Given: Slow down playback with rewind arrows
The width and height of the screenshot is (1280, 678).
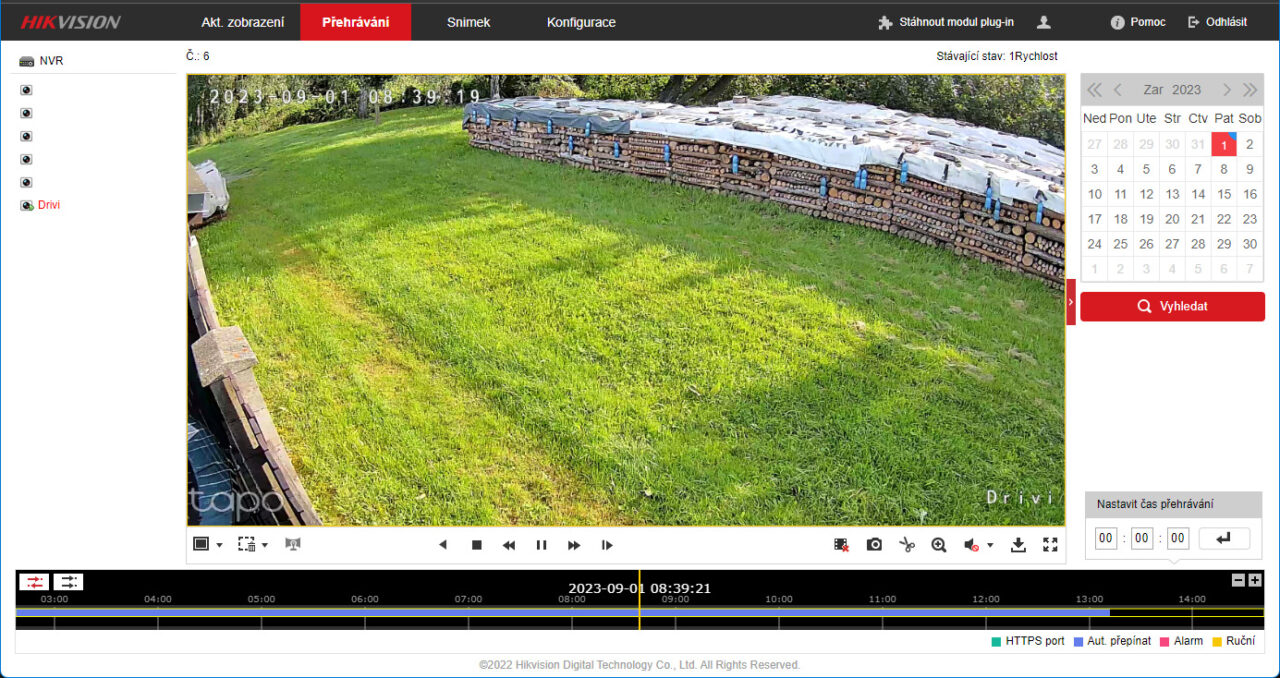Looking at the screenshot, I should [509, 545].
